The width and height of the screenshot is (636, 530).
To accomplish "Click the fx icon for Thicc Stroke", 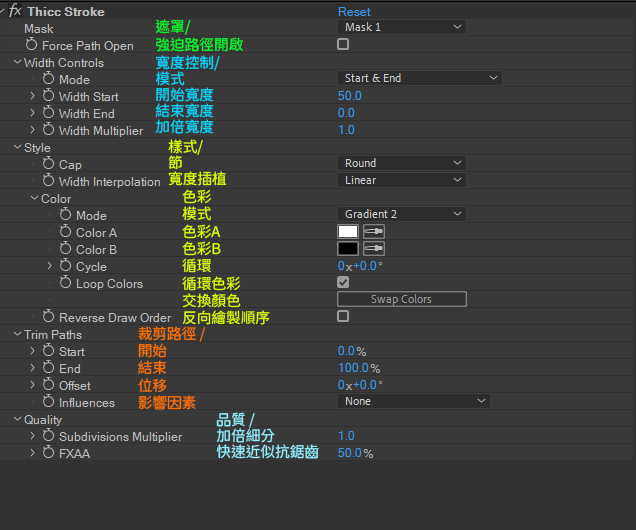I will coord(15,11).
